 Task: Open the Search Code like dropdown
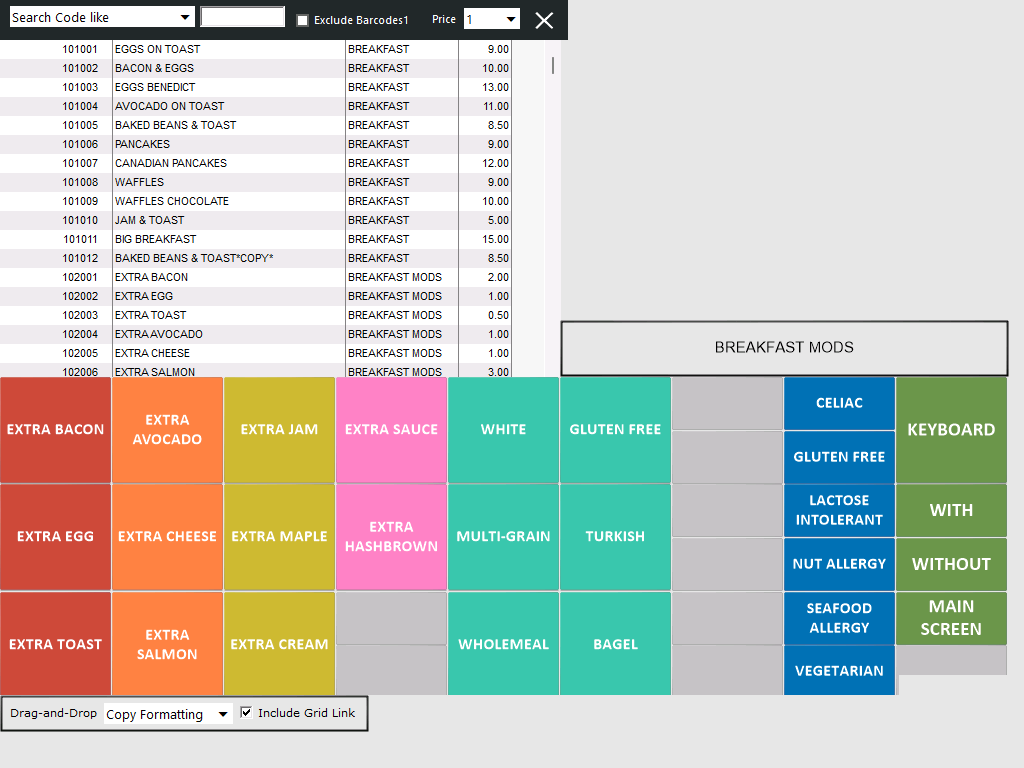coord(102,18)
